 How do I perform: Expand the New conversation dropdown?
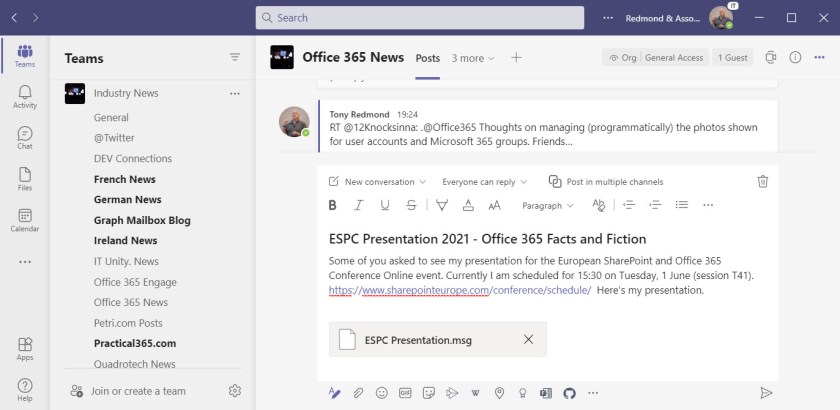(x=377, y=182)
